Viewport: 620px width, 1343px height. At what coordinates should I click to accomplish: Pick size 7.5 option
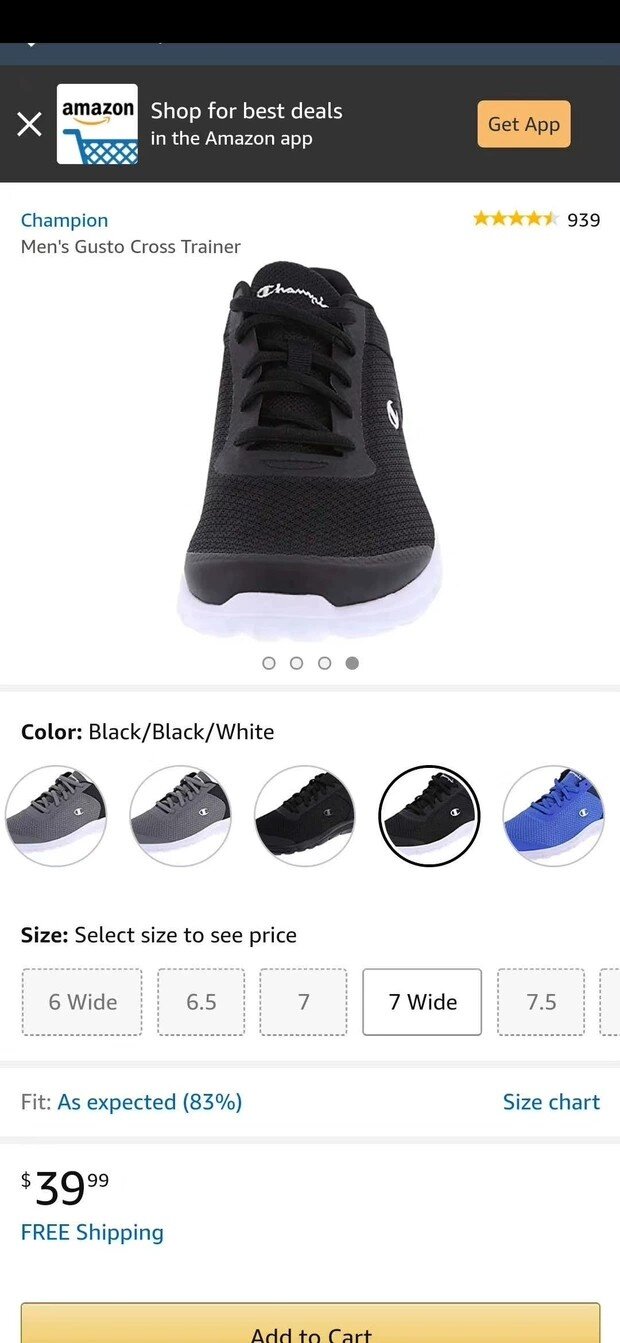click(541, 1002)
